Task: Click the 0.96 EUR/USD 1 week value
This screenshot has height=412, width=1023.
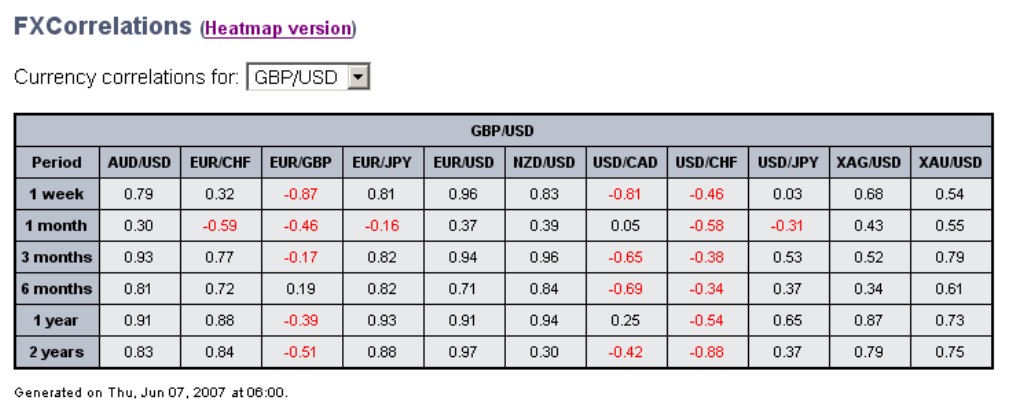Action: (463, 194)
